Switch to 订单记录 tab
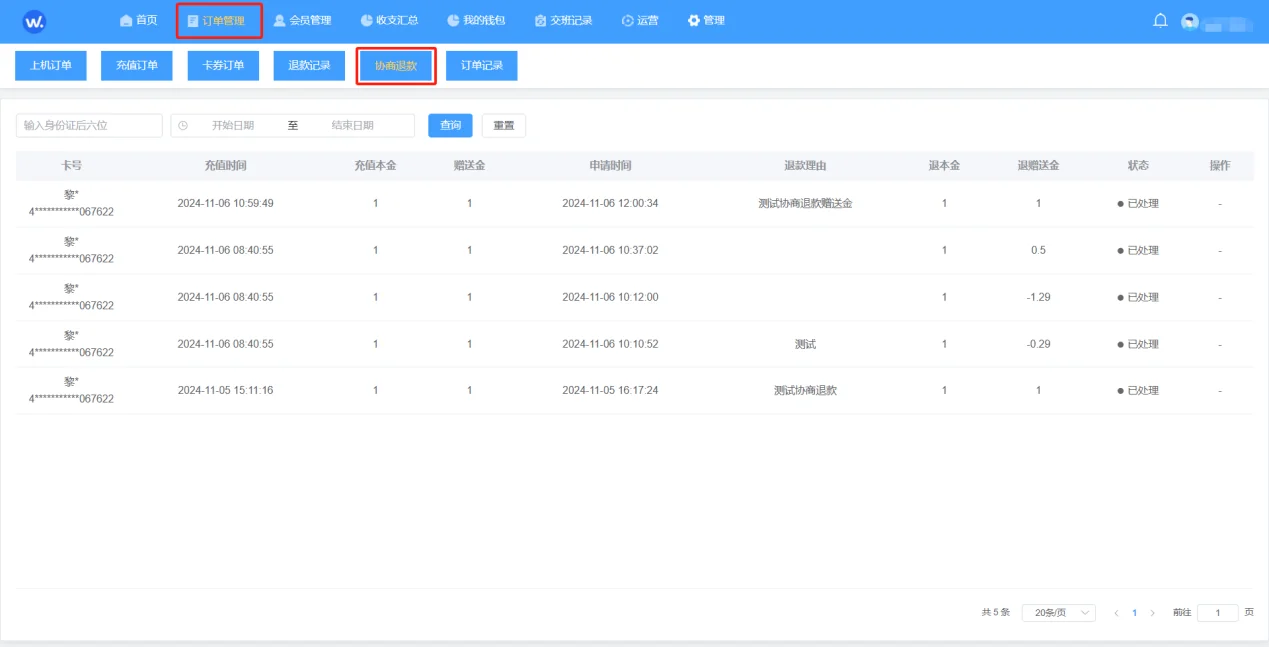The width and height of the screenshot is (1269, 647). (x=482, y=66)
